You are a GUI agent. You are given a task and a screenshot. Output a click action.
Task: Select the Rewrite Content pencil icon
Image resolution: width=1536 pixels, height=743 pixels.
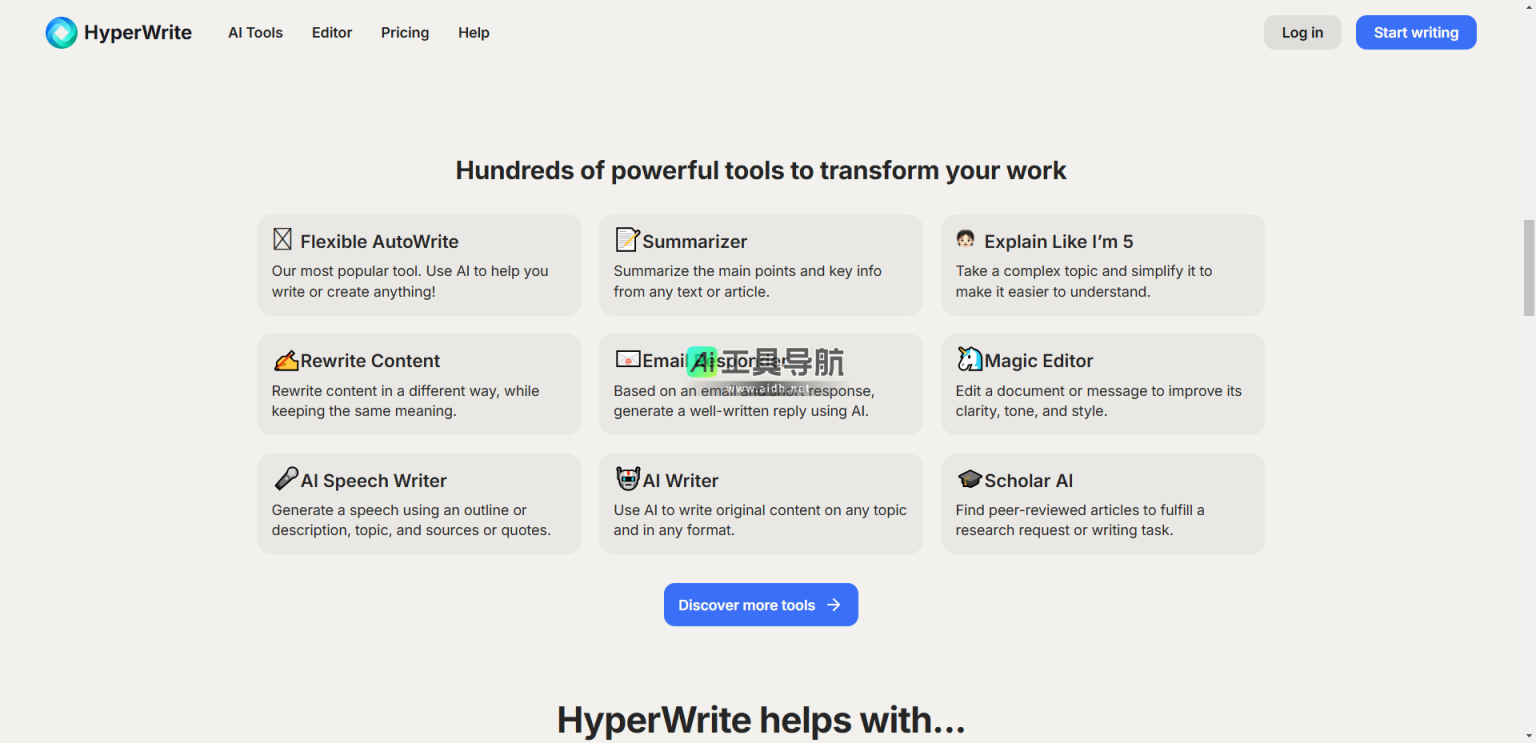click(285, 359)
